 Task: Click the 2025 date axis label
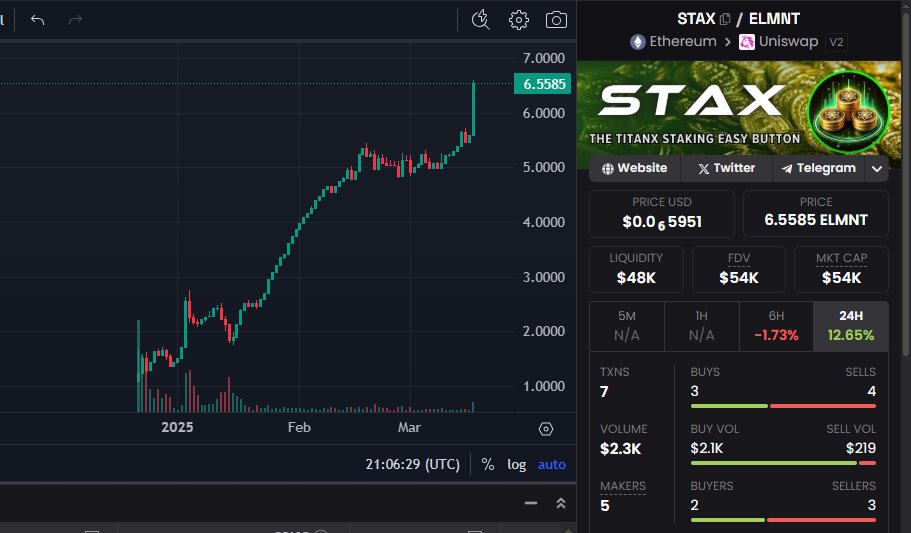pyautogui.click(x=177, y=428)
